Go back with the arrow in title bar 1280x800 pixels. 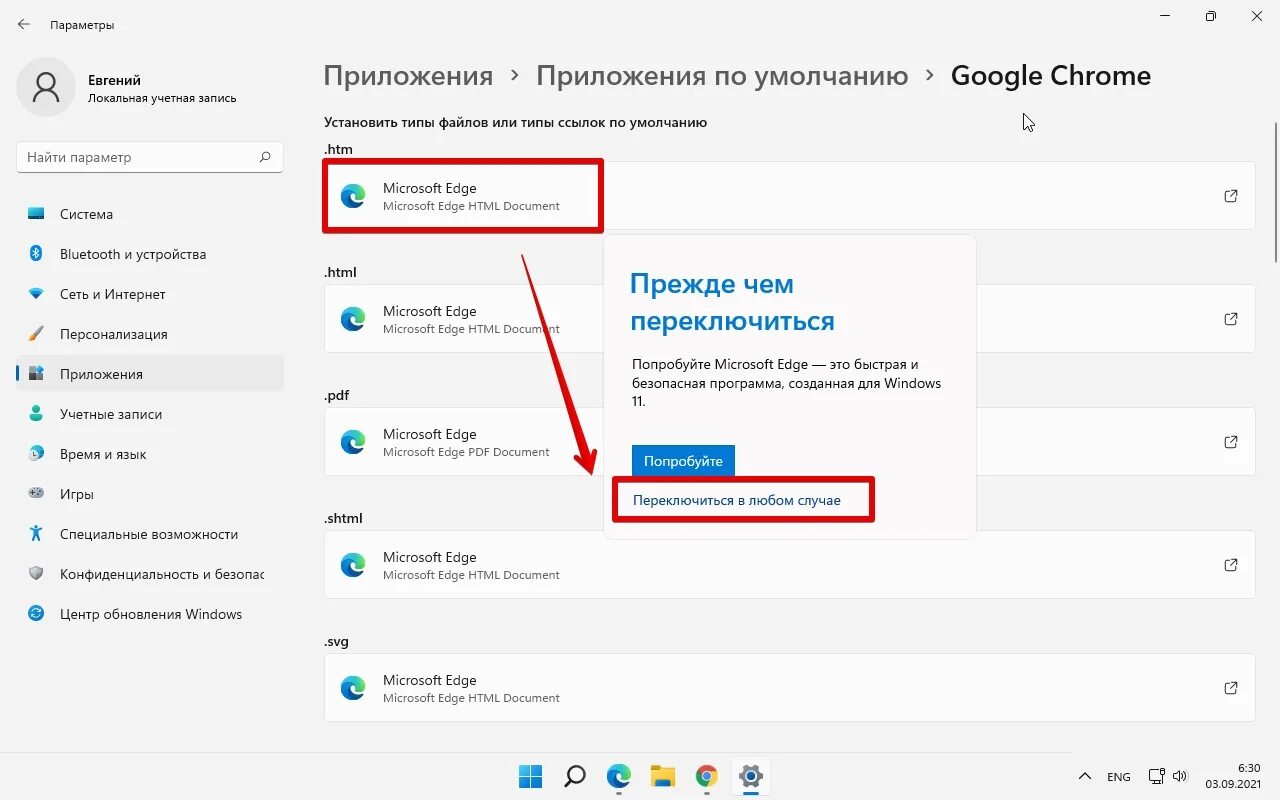coord(24,24)
